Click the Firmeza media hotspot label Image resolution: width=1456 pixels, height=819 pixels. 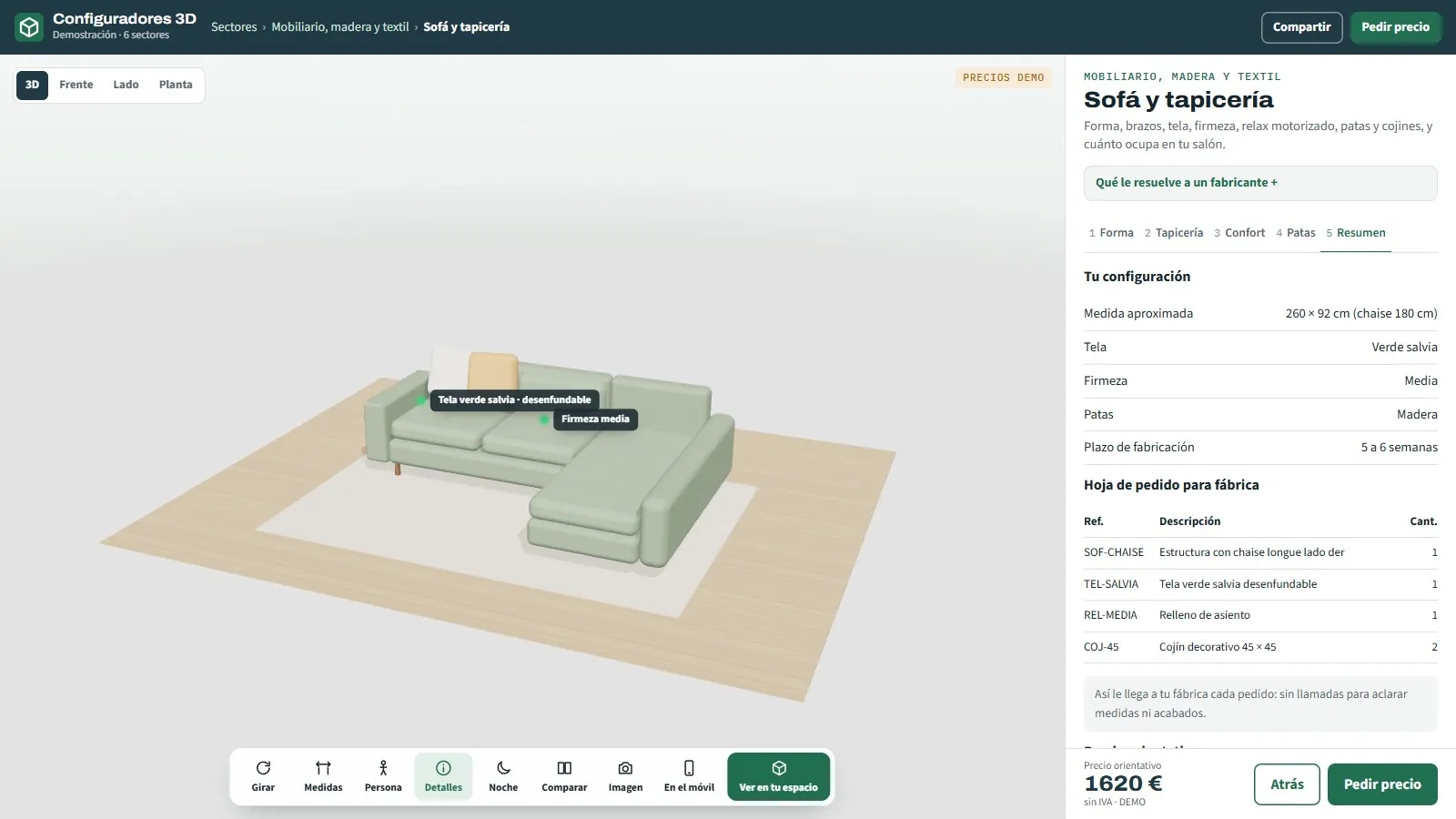595,420
